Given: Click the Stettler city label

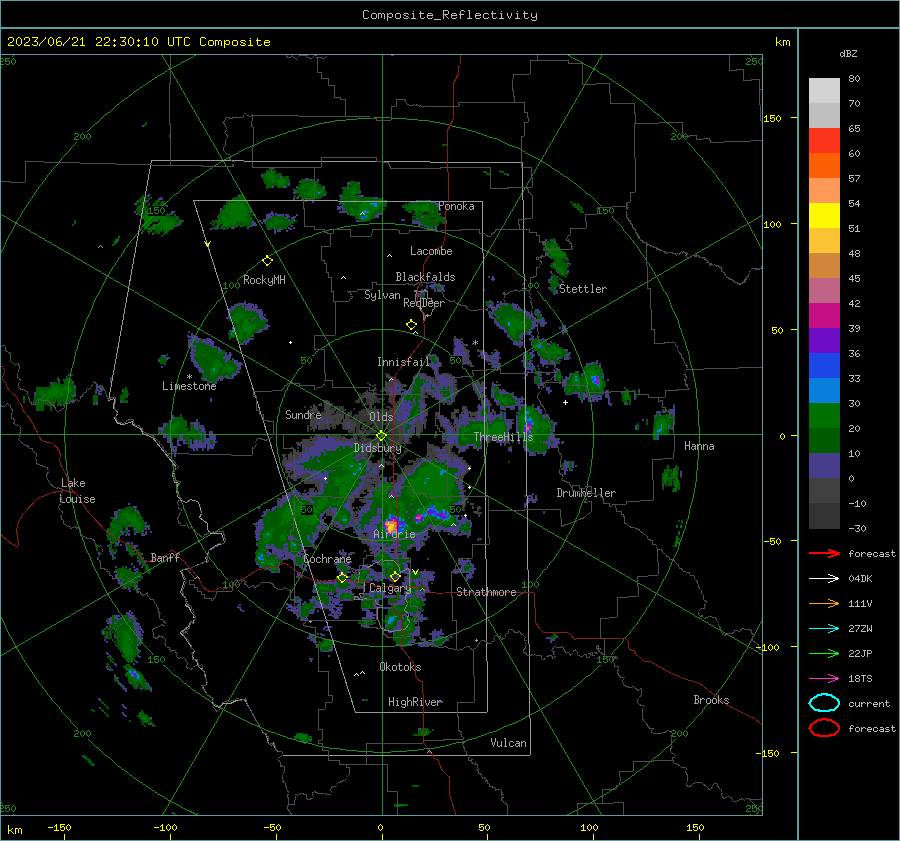Looking at the screenshot, I should tap(583, 289).
